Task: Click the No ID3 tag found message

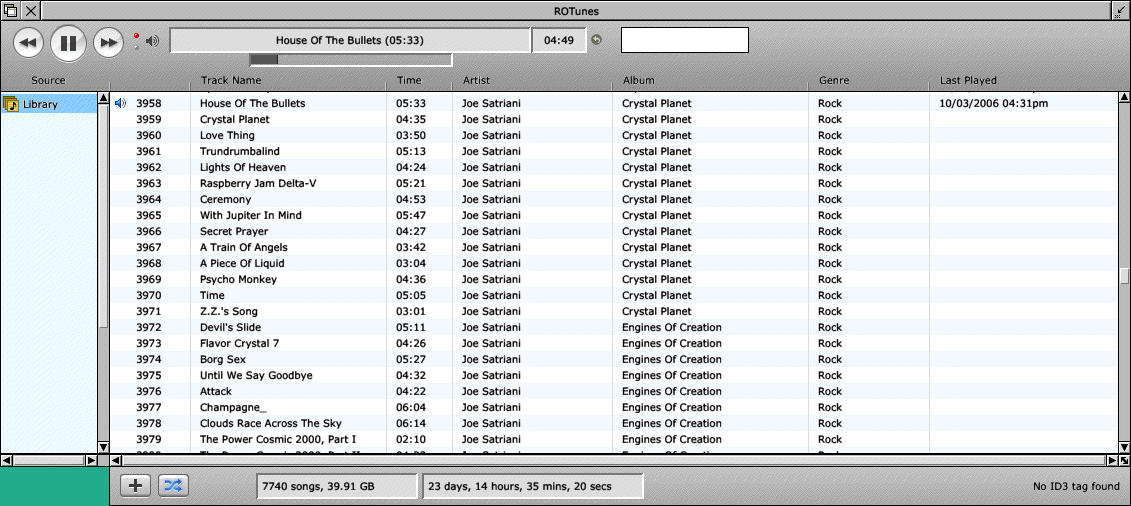Action: (x=1076, y=486)
